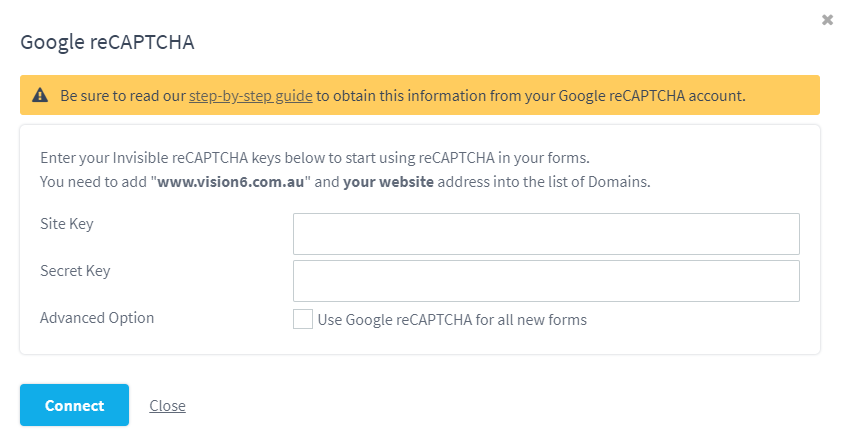Click the "Use Google reCAPTCHA for all new forms" label
This screenshot has width=846, height=442.
(452, 319)
